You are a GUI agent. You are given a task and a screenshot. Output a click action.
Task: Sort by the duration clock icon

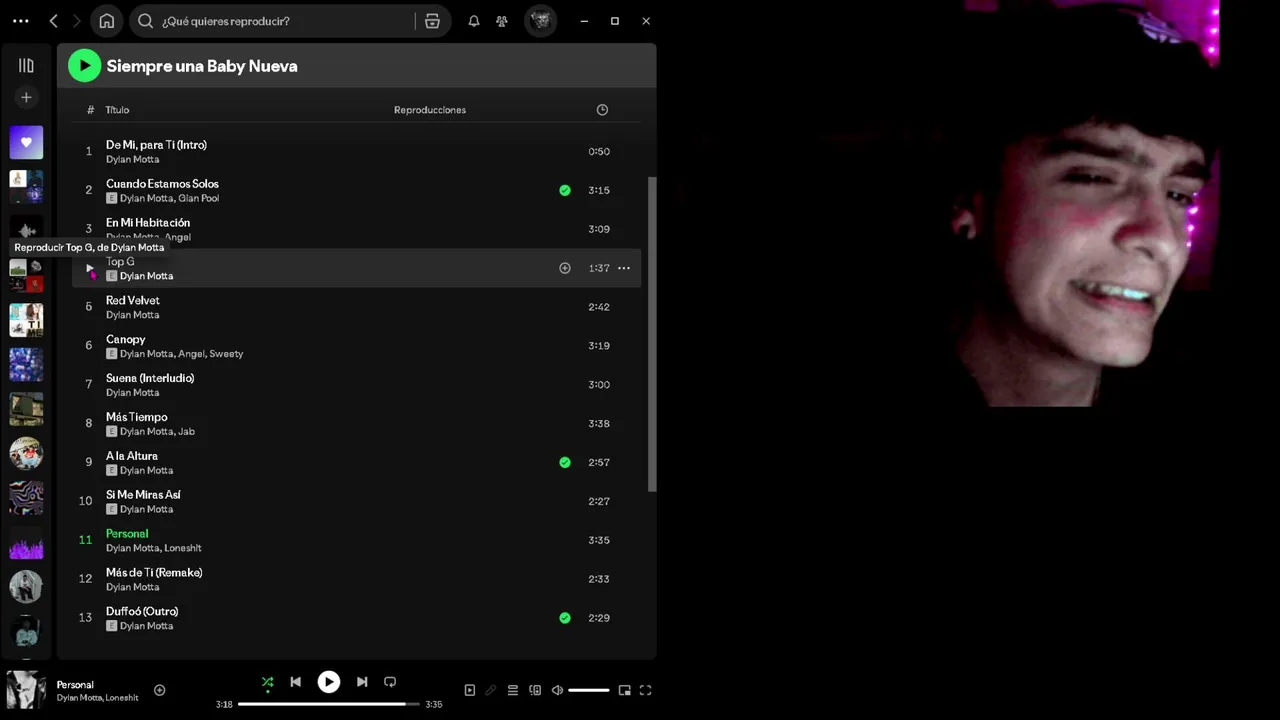602,110
